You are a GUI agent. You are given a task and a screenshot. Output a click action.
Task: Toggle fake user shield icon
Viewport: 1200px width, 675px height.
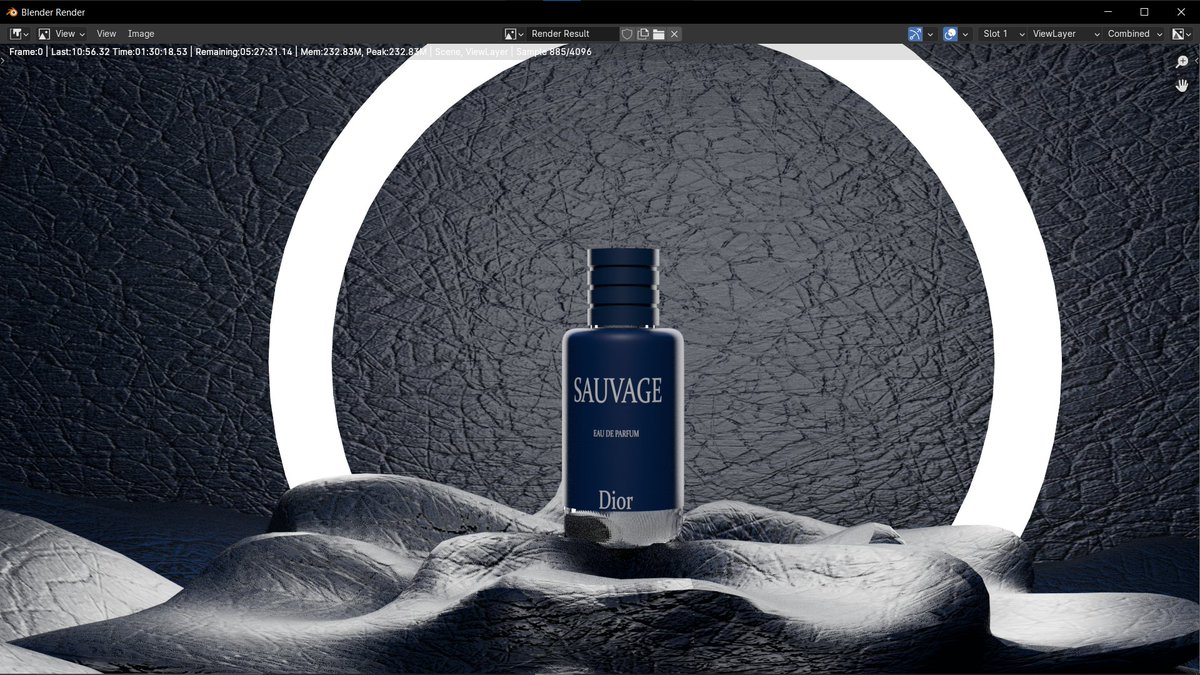point(627,34)
